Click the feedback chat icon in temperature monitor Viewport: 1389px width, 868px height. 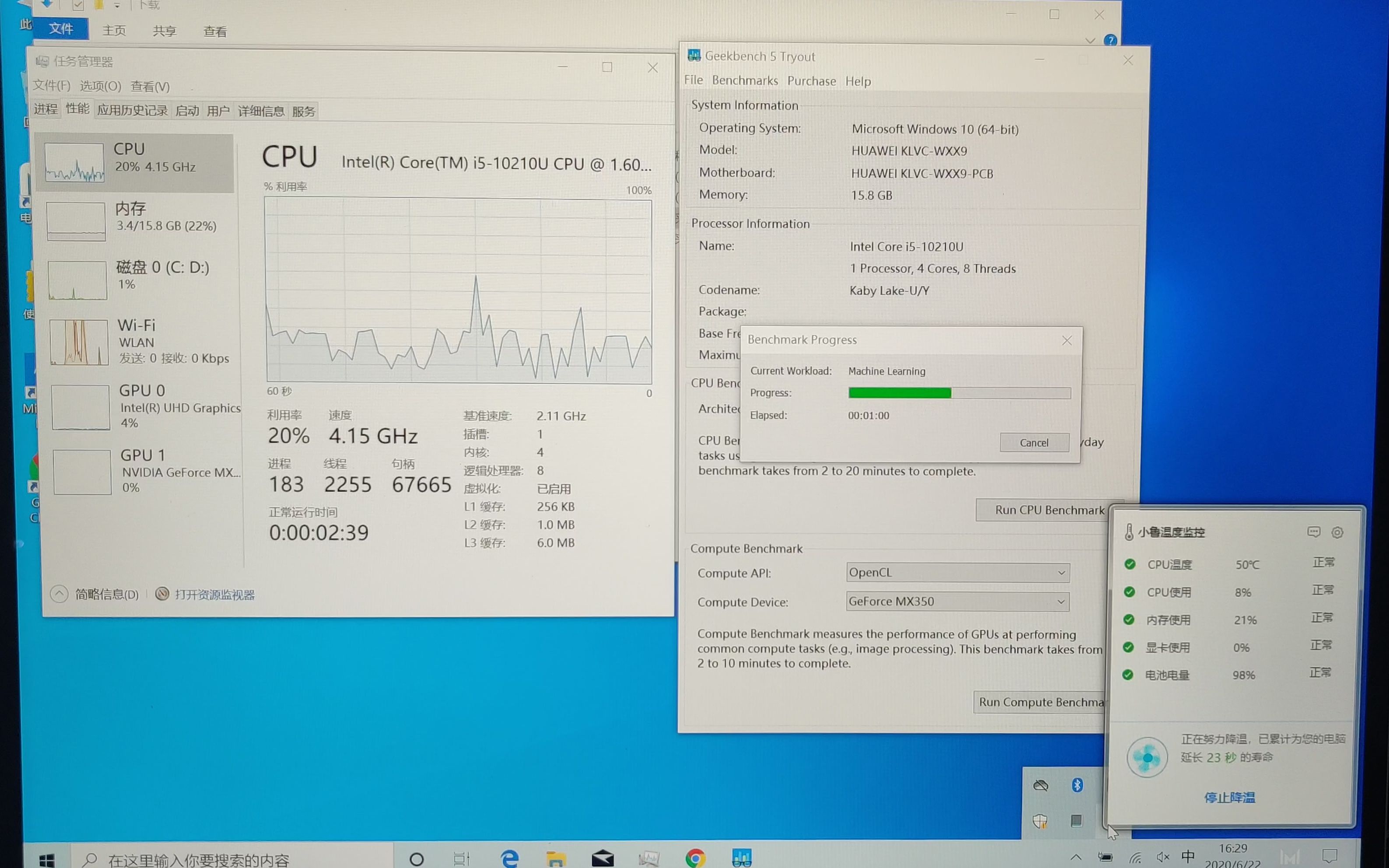click(1313, 532)
